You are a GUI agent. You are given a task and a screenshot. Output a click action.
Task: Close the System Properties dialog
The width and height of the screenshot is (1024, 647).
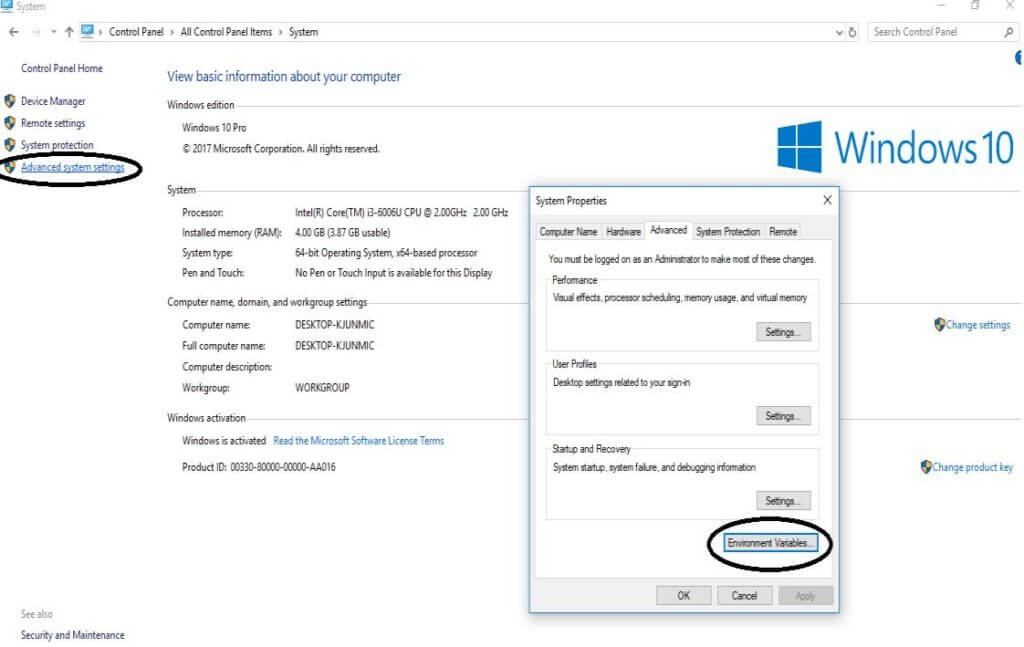click(x=827, y=200)
